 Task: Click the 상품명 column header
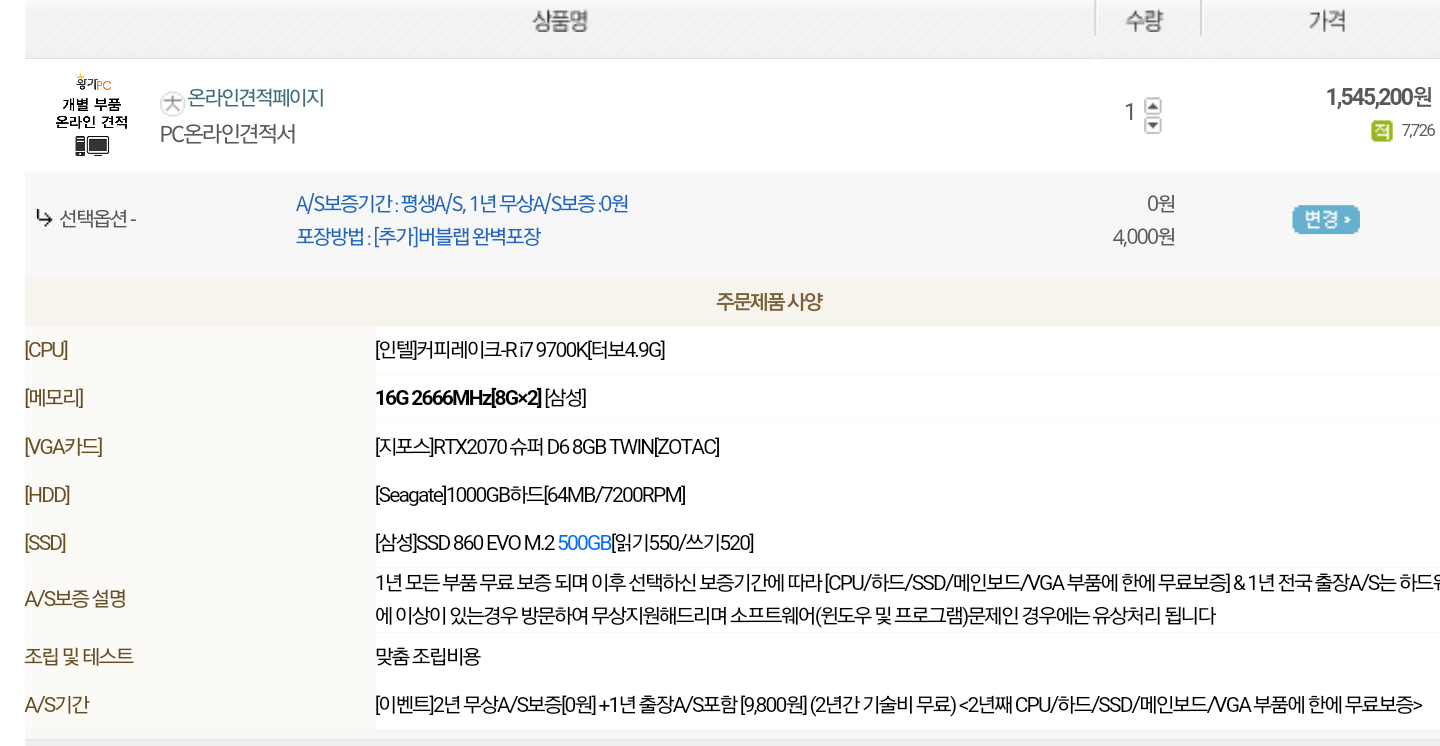560,21
